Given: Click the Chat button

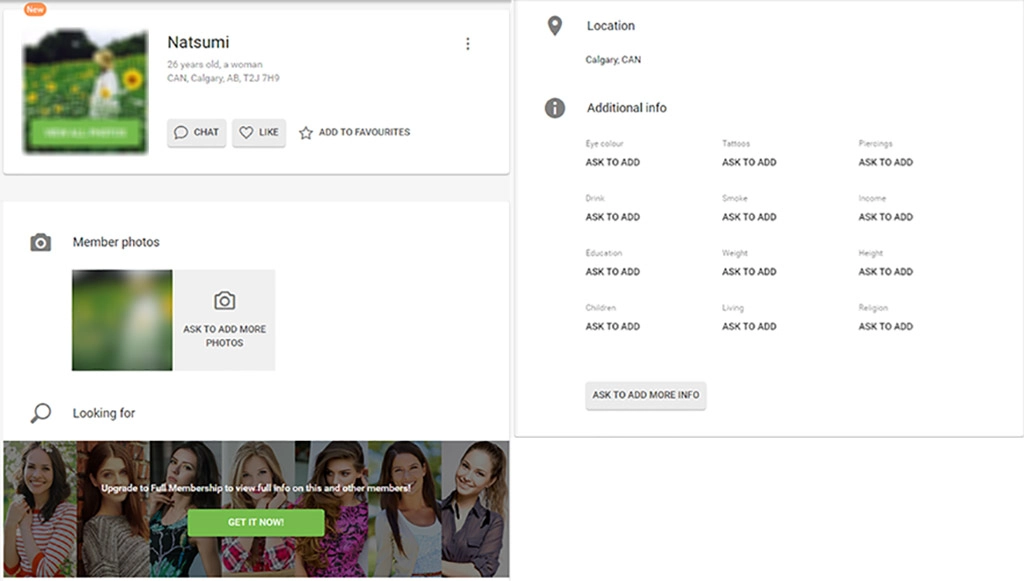Looking at the screenshot, I should click(196, 132).
